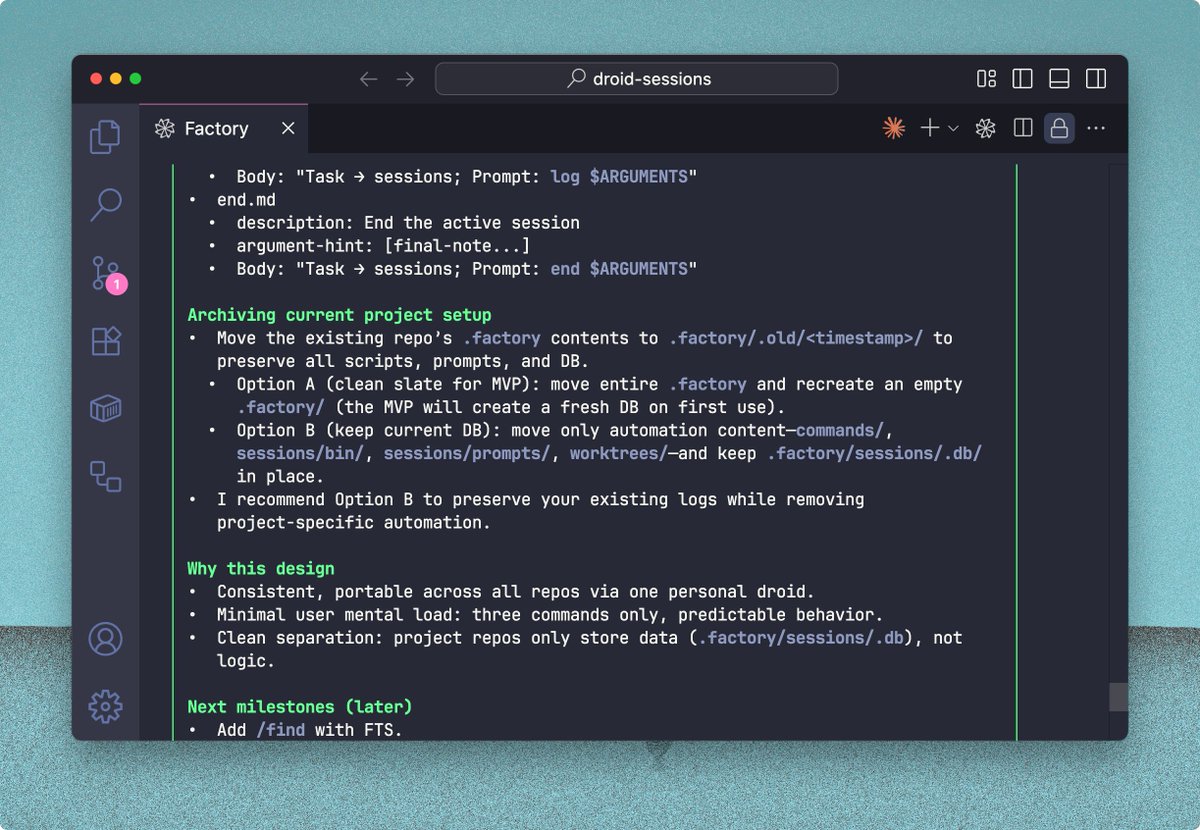The width and height of the screenshot is (1200, 830).
Task: Click the orange starburst icon in the editor toolbar
Action: click(893, 128)
